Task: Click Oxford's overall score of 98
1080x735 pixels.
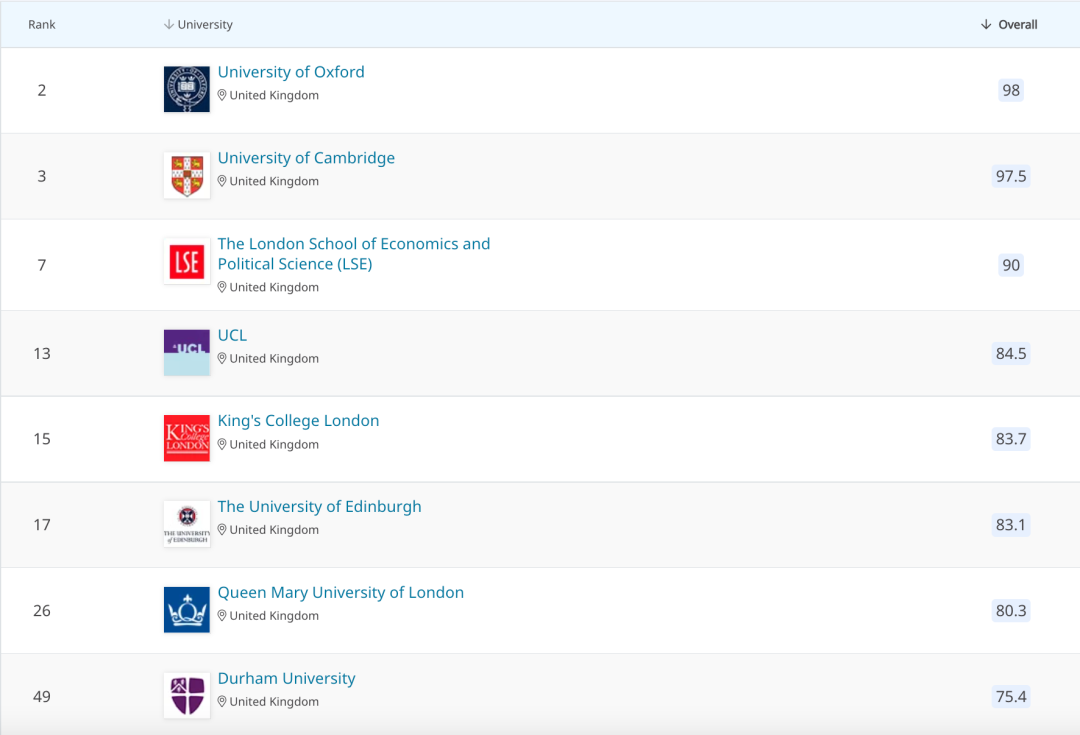Action: click(1011, 90)
